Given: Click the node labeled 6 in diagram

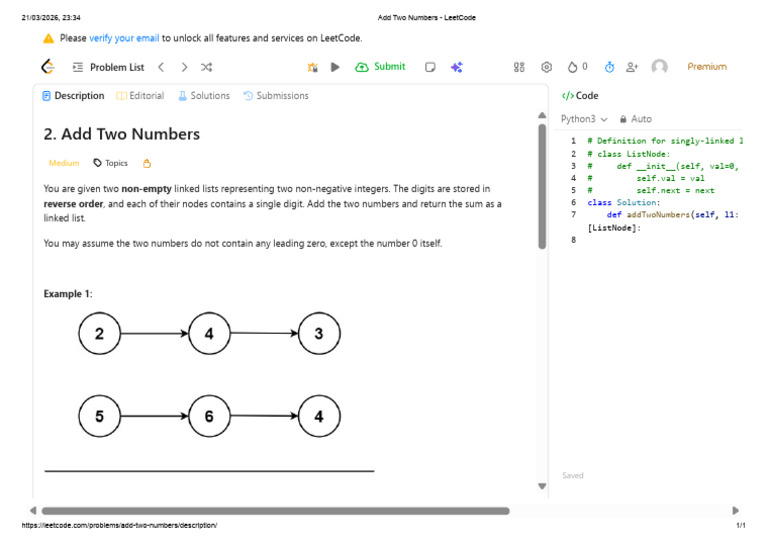Looking at the screenshot, I should click(x=209, y=416).
